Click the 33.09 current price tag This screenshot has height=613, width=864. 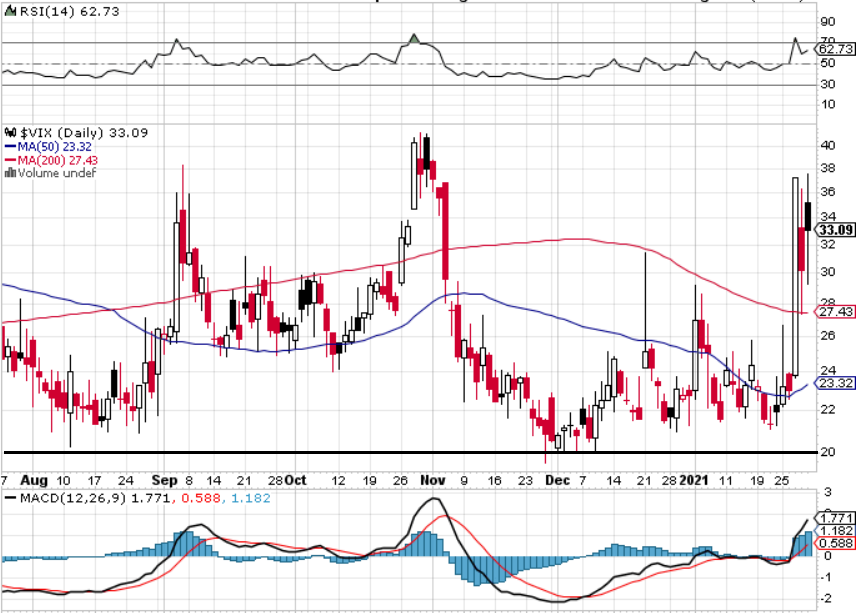(836, 230)
